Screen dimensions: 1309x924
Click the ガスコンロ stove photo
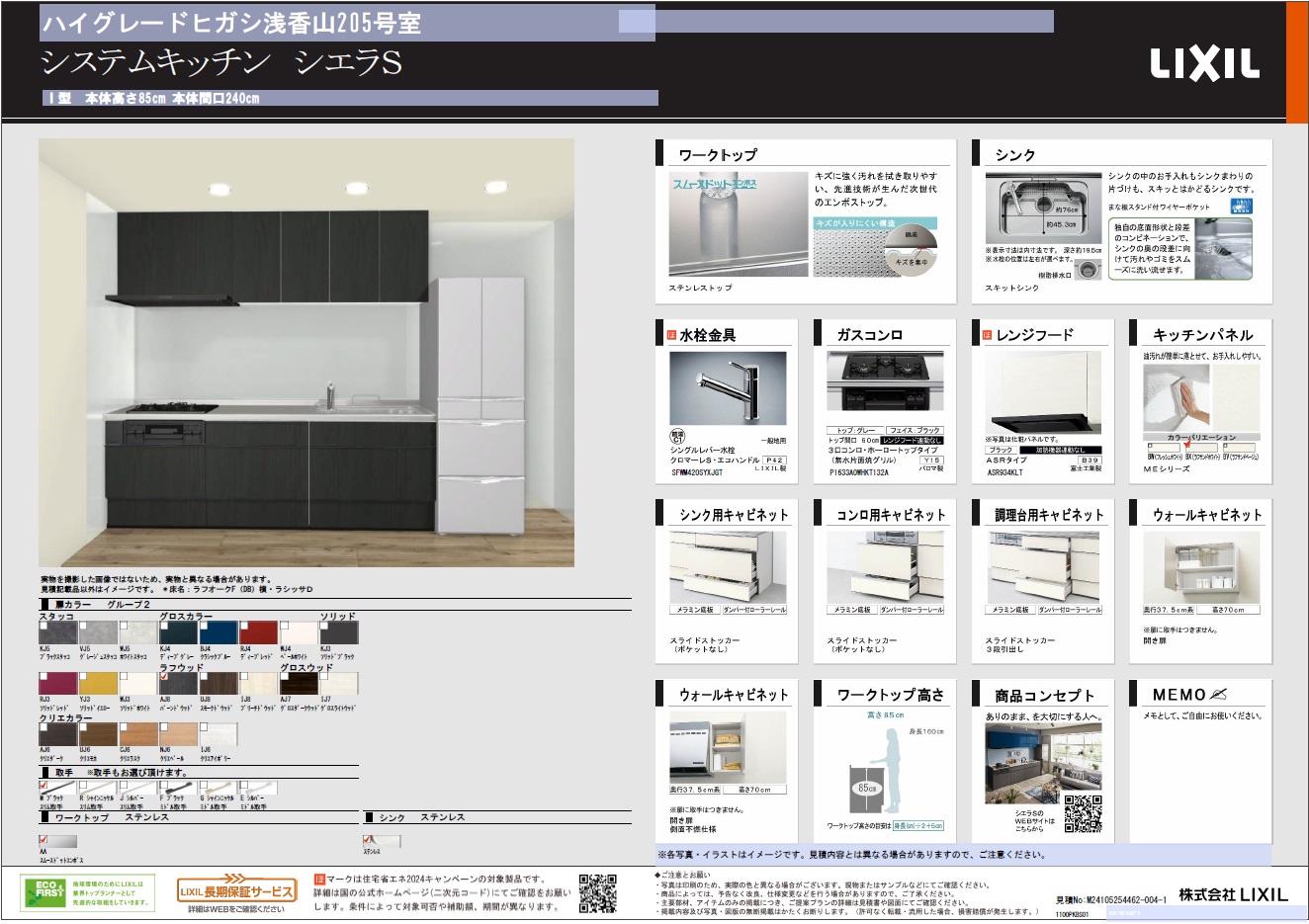click(885, 381)
